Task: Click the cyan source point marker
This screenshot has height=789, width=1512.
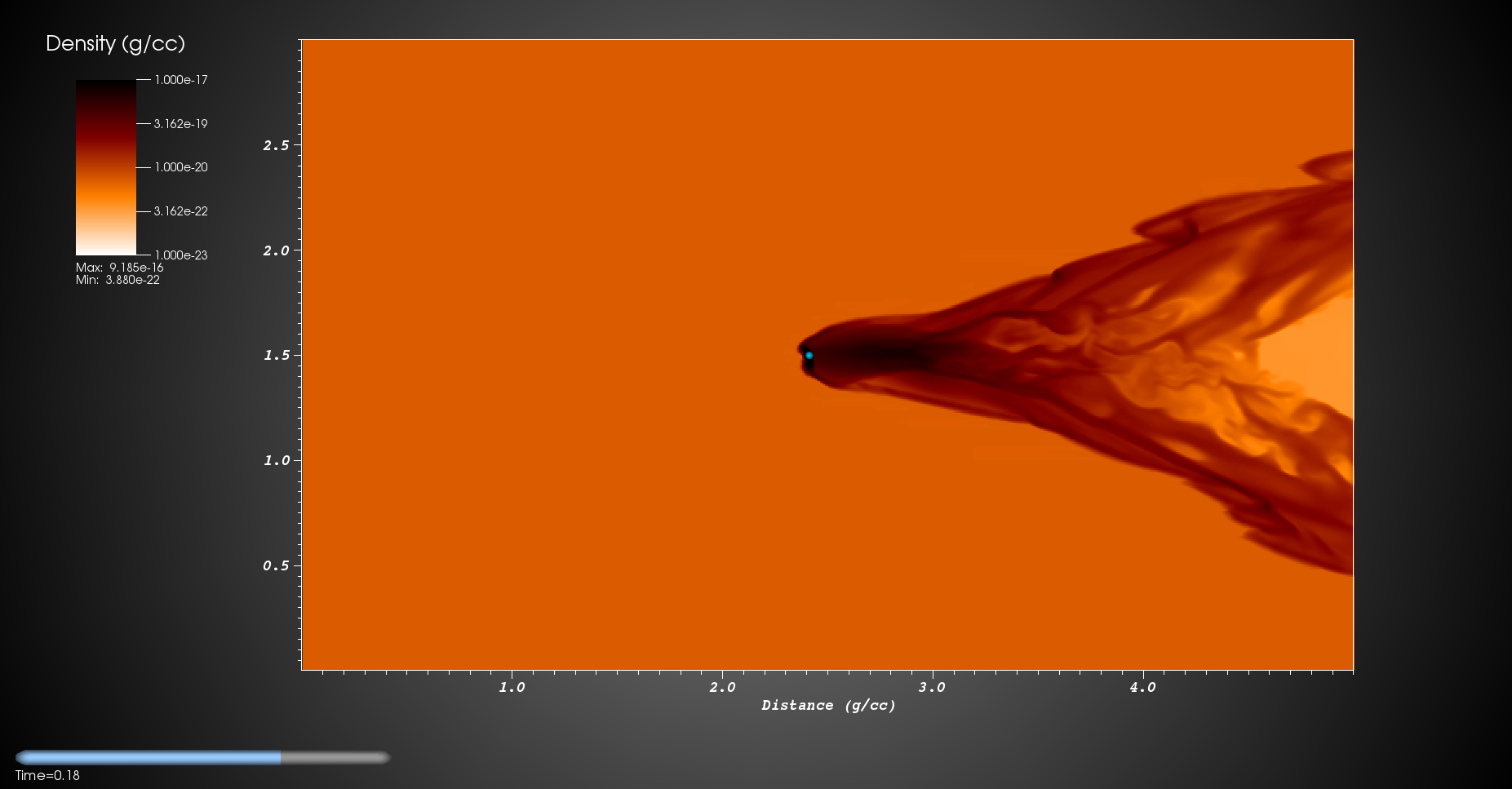Action: [809, 355]
